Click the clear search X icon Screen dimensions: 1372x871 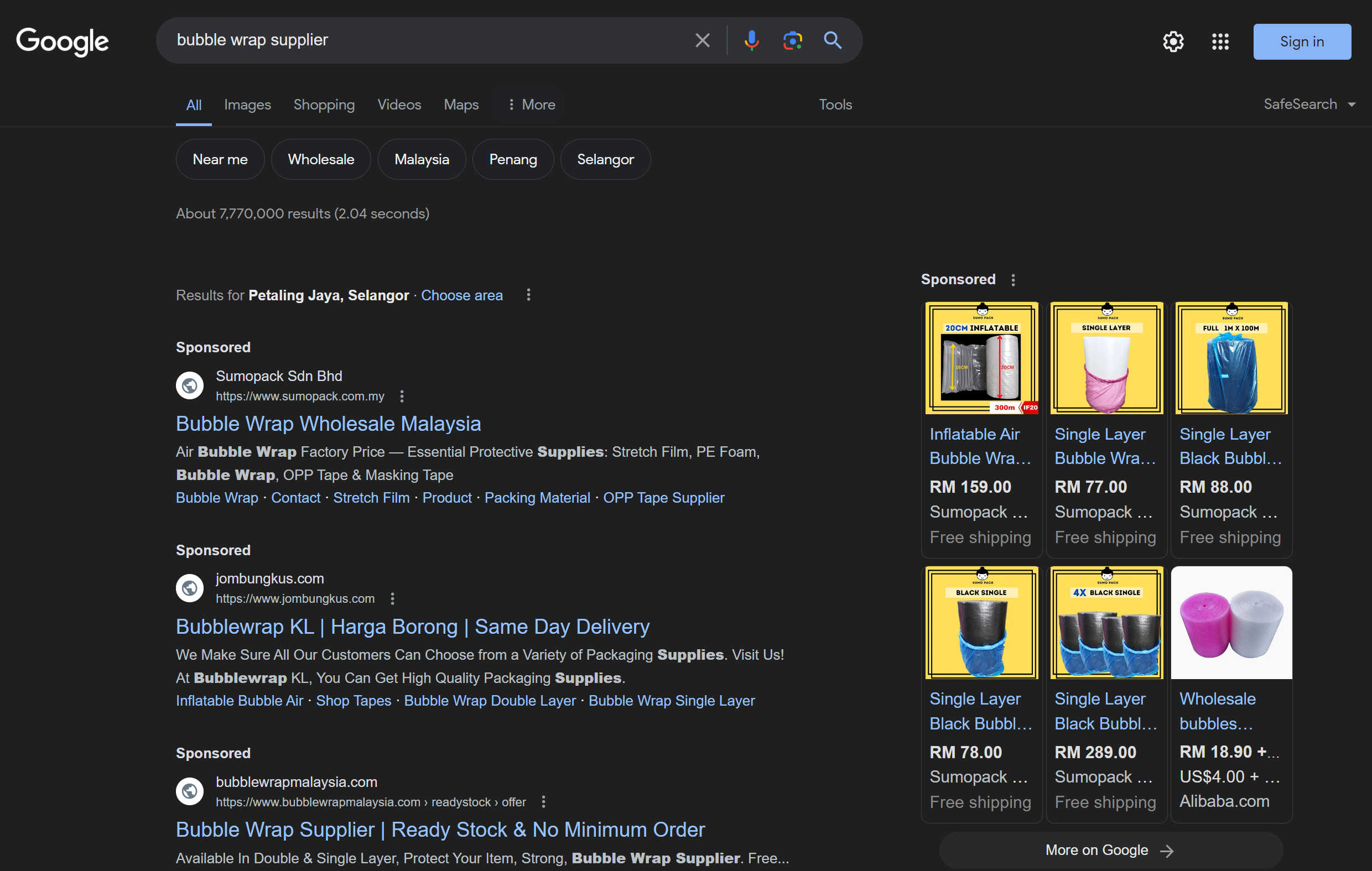click(x=701, y=41)
